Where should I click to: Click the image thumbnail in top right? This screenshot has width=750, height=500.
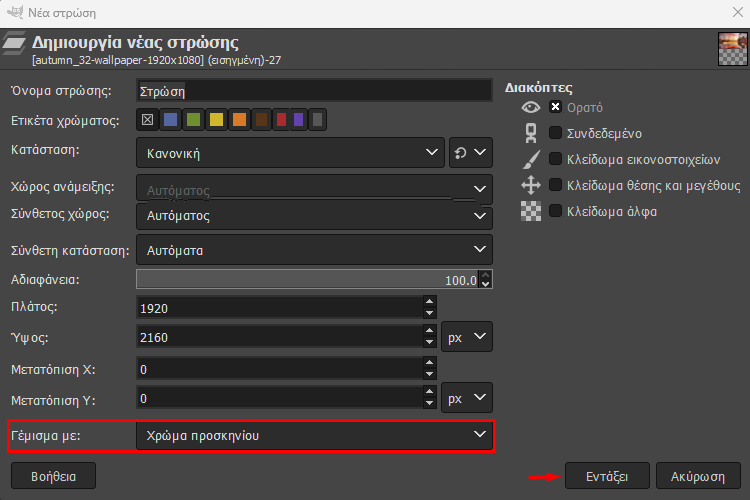[732, 49]
